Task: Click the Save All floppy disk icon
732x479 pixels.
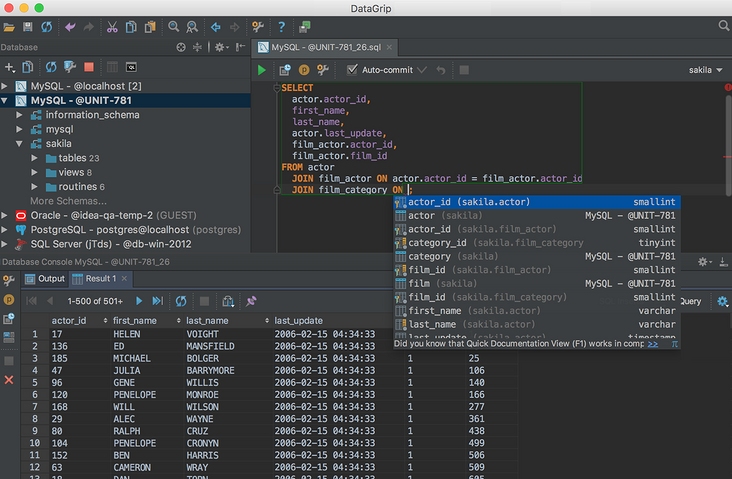Action: 28,27
